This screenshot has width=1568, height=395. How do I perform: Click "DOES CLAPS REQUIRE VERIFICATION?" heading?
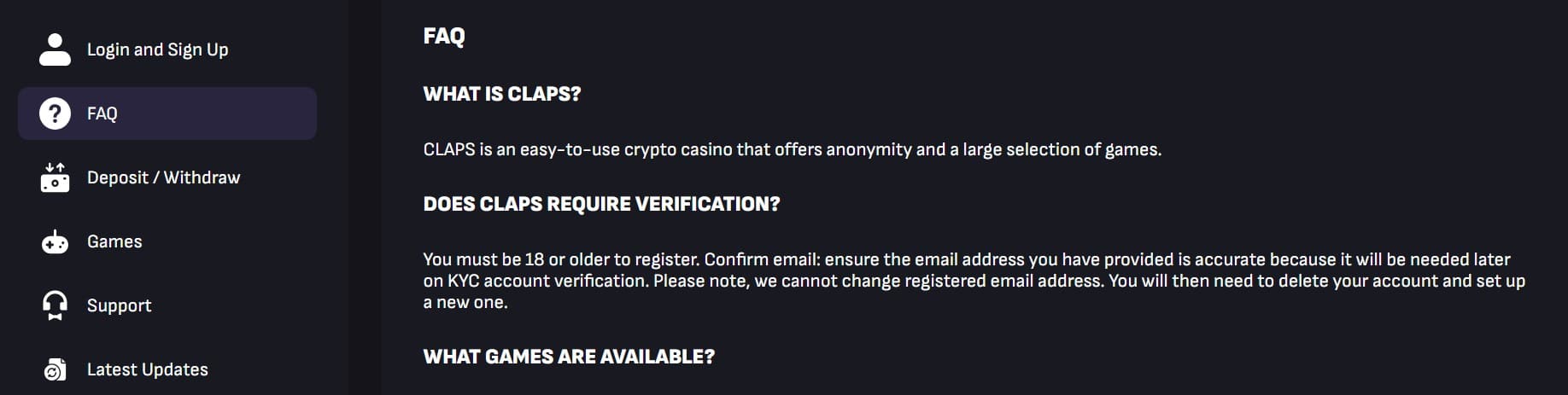point(602,204)
